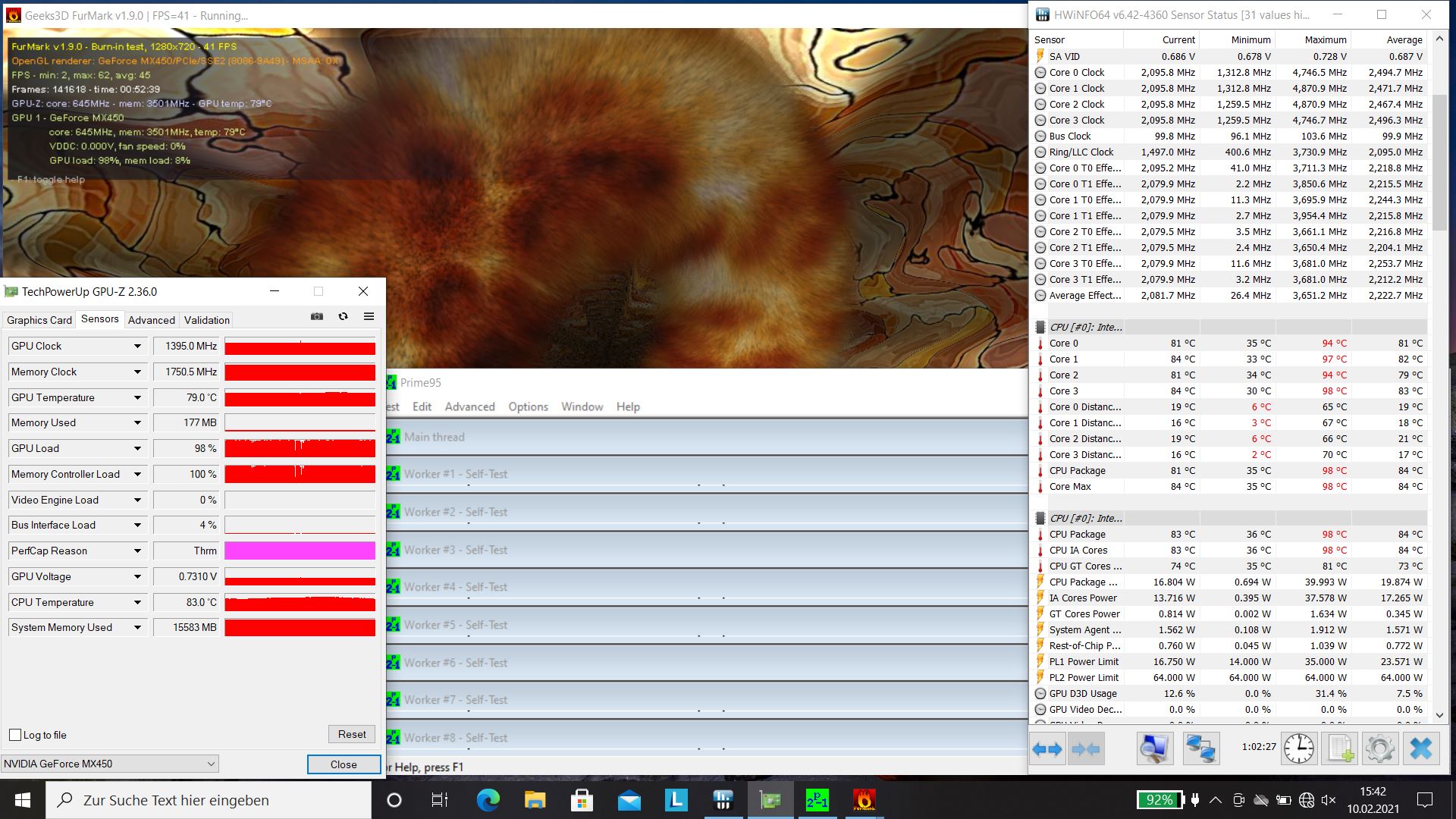Close sensors with blue X icon

coord(1420,749)
